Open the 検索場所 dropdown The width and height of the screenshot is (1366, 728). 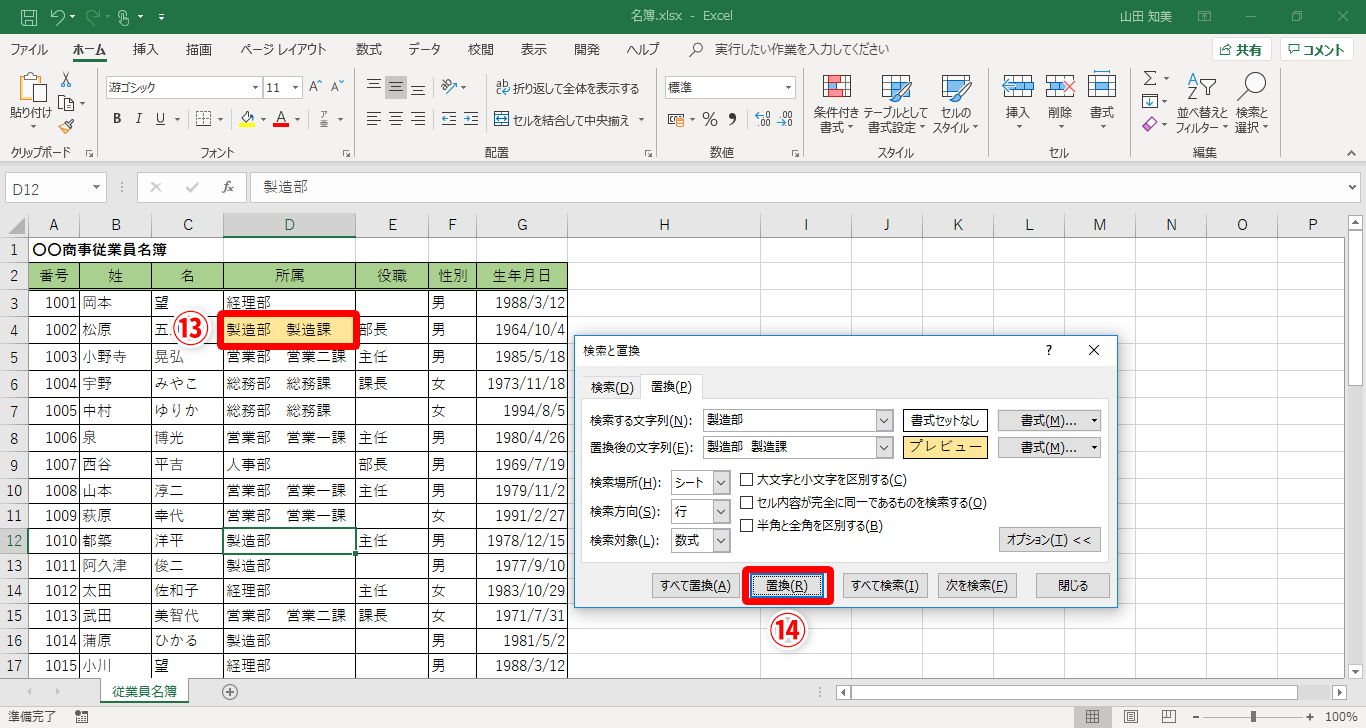[721, 482]
